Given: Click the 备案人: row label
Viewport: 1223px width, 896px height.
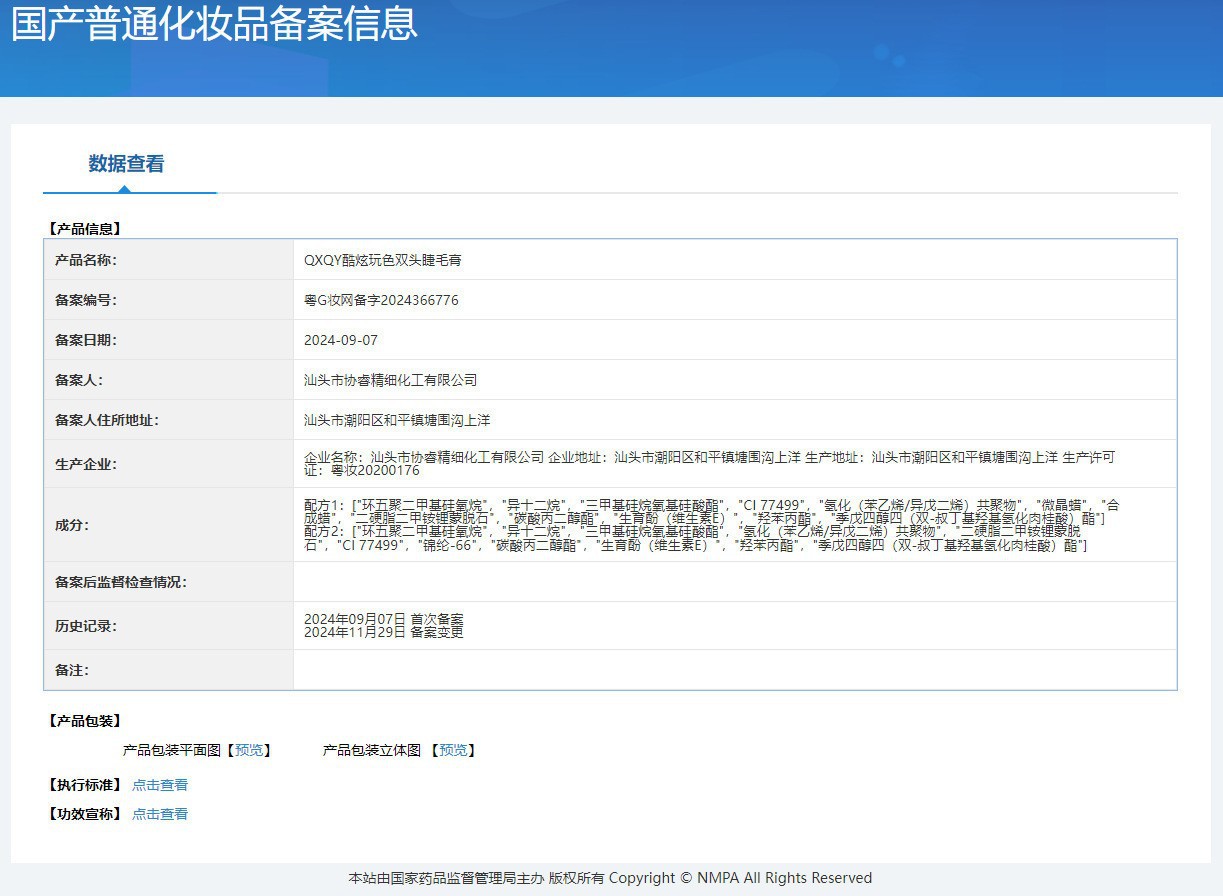Looking at the screenshot, I should 79,380.
